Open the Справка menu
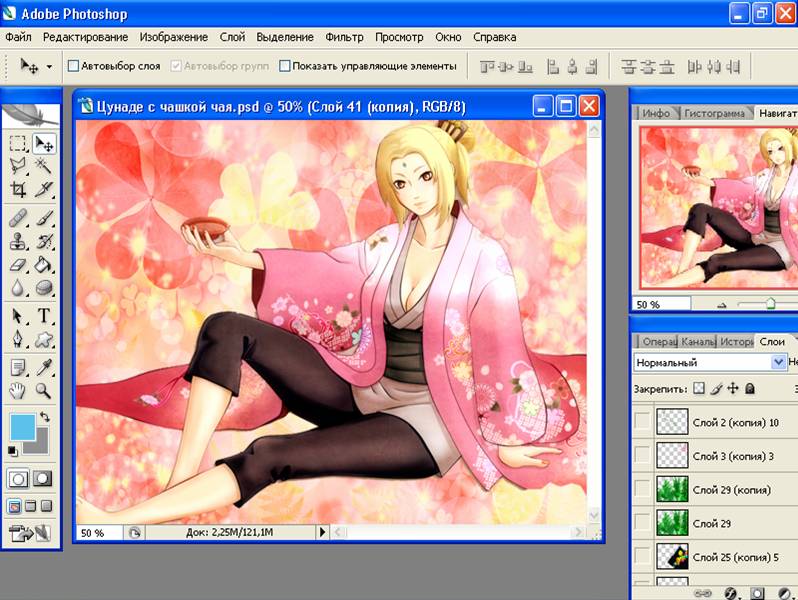Image resolution: width=798 pixels, height=600 pixels. 495,37
